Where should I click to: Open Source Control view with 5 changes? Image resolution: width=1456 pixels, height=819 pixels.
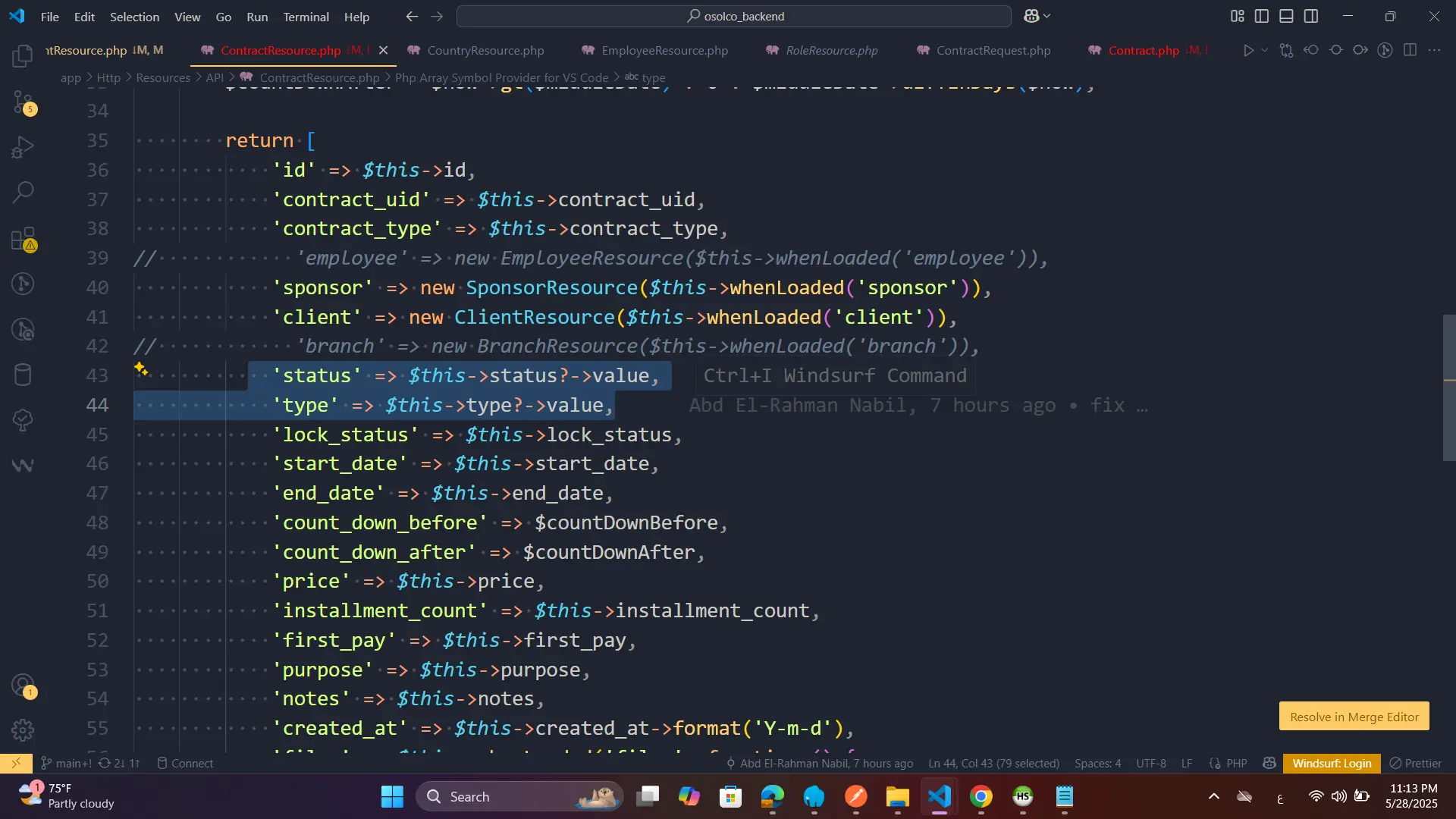click(23, 102)
